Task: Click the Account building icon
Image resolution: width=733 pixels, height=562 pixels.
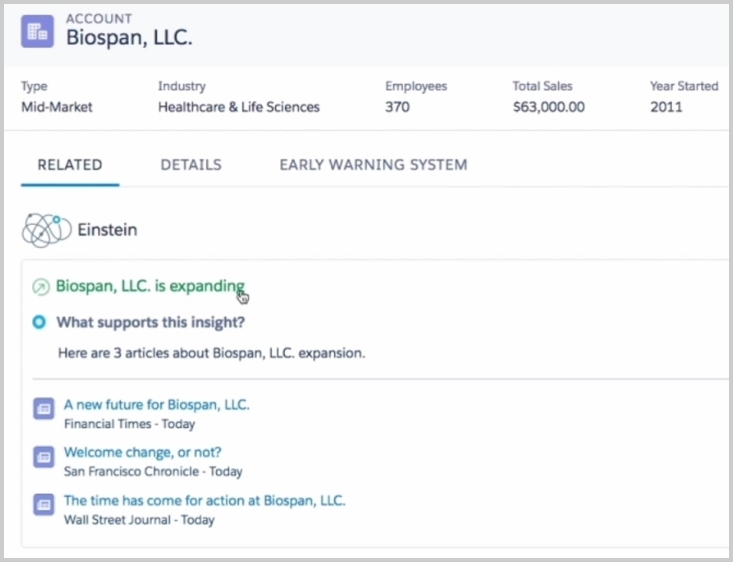Action: pos(38,30)
